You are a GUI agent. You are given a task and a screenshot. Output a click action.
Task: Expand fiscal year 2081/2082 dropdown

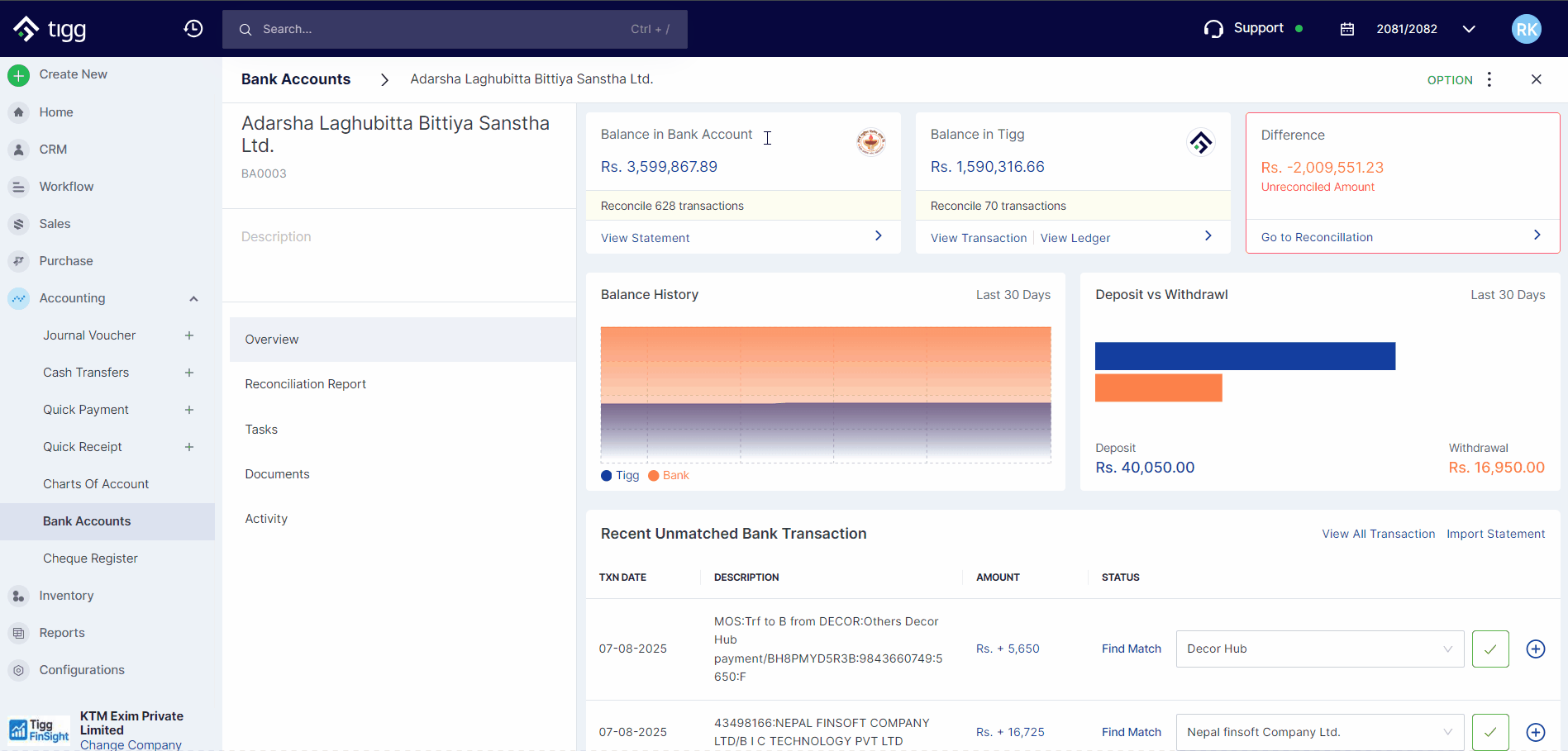[1469, 29]
